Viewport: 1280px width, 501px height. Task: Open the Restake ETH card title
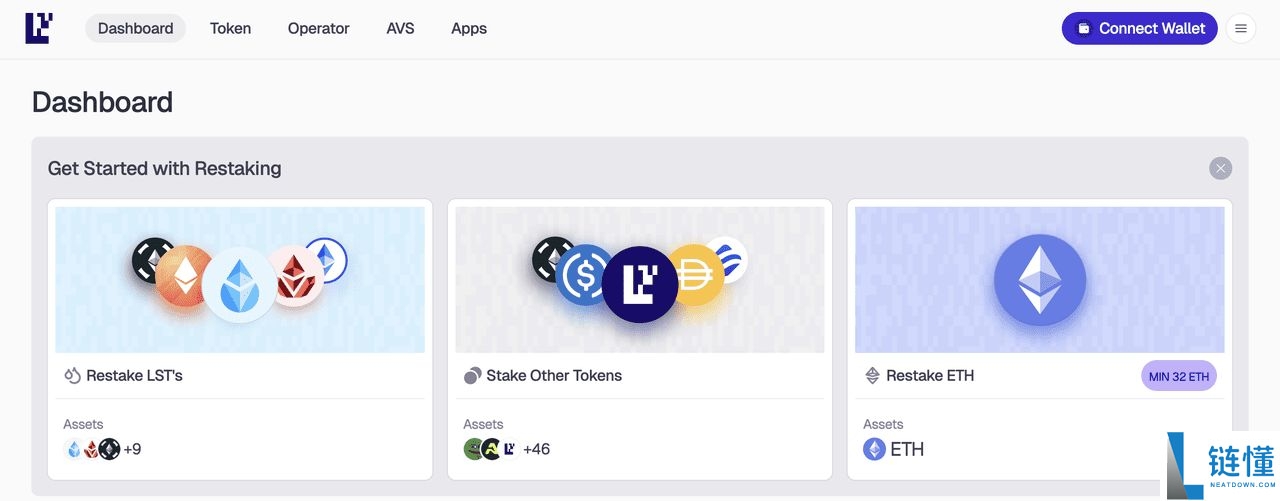930,376
